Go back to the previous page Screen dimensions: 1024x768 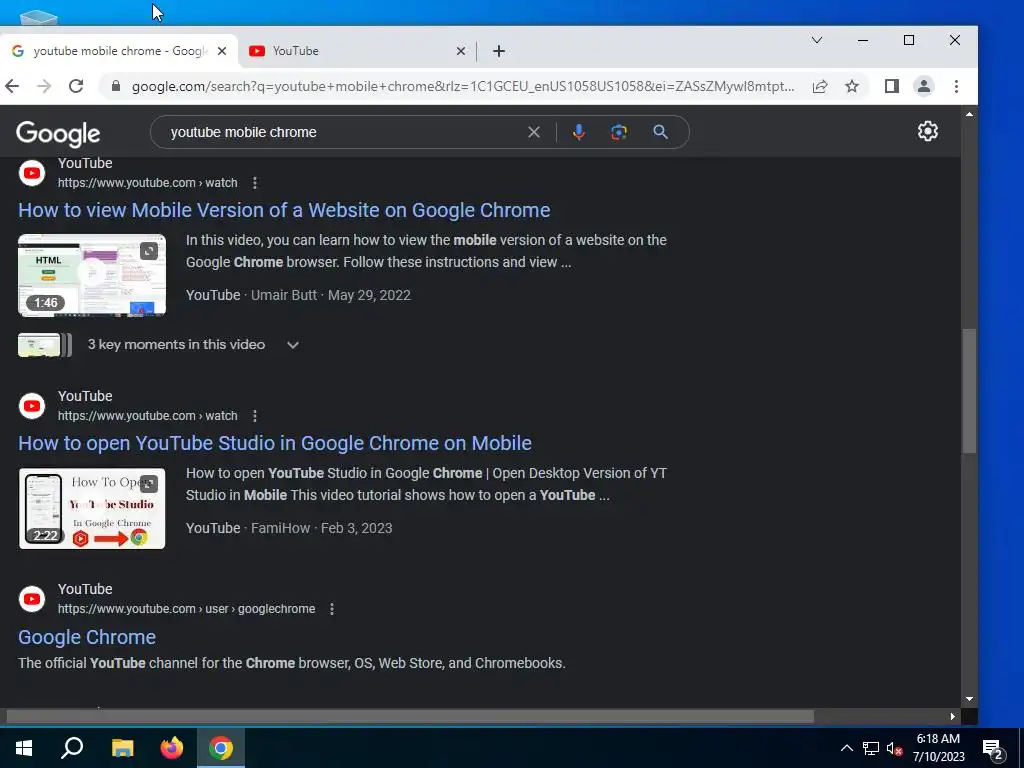click(x=12, y=86)
